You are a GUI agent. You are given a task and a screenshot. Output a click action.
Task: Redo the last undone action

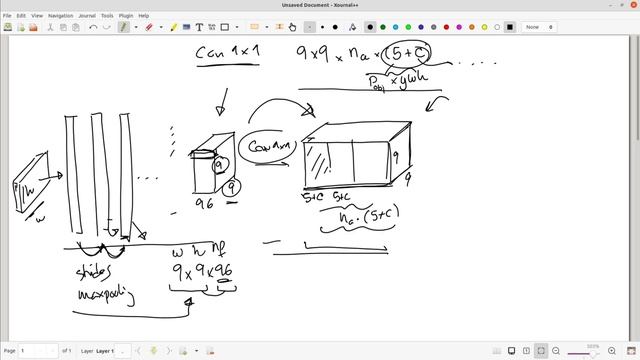click(107, 27)
